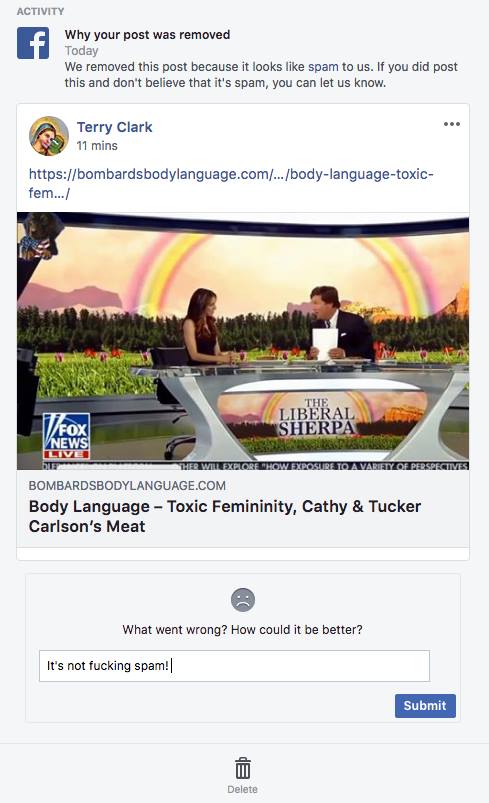Submit the feedback with Submit button
This screenshot has width=489, height=803.
point(425,706)
